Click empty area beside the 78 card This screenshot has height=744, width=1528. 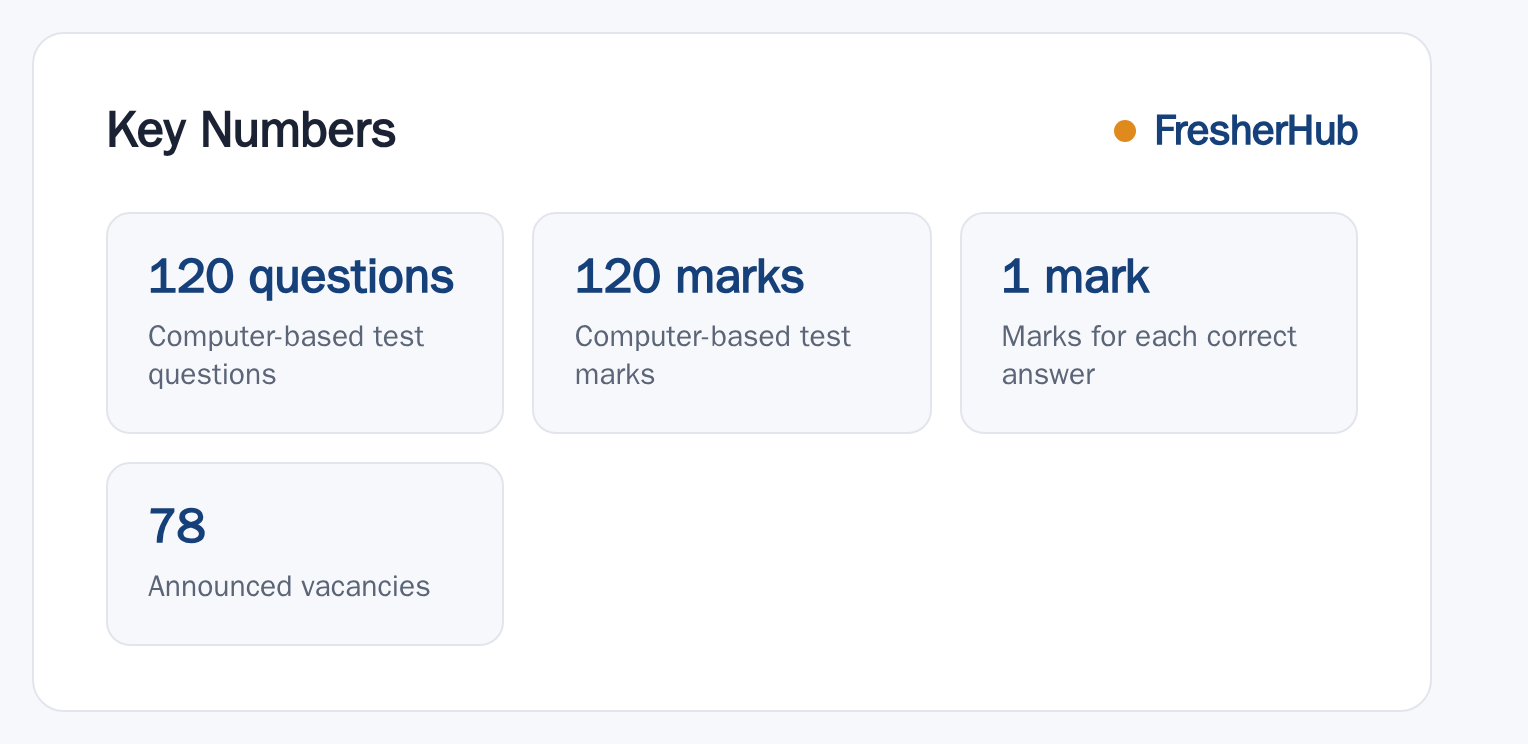click(930, 554)
